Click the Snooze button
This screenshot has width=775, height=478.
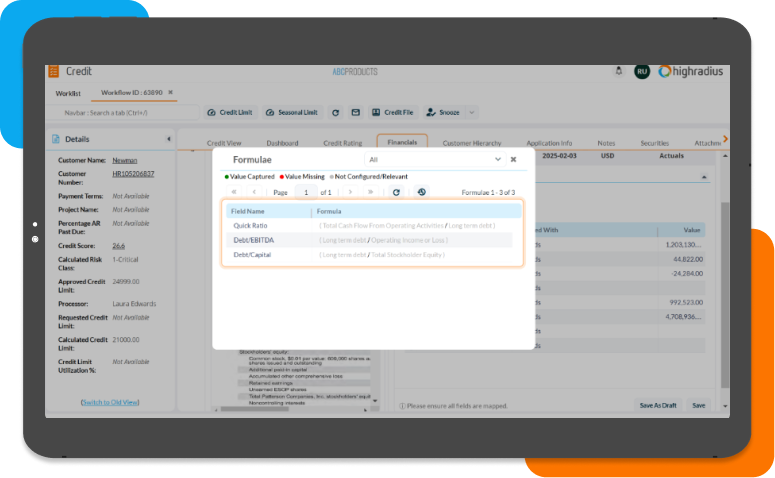pyautogui.click(x=443, y=113)
